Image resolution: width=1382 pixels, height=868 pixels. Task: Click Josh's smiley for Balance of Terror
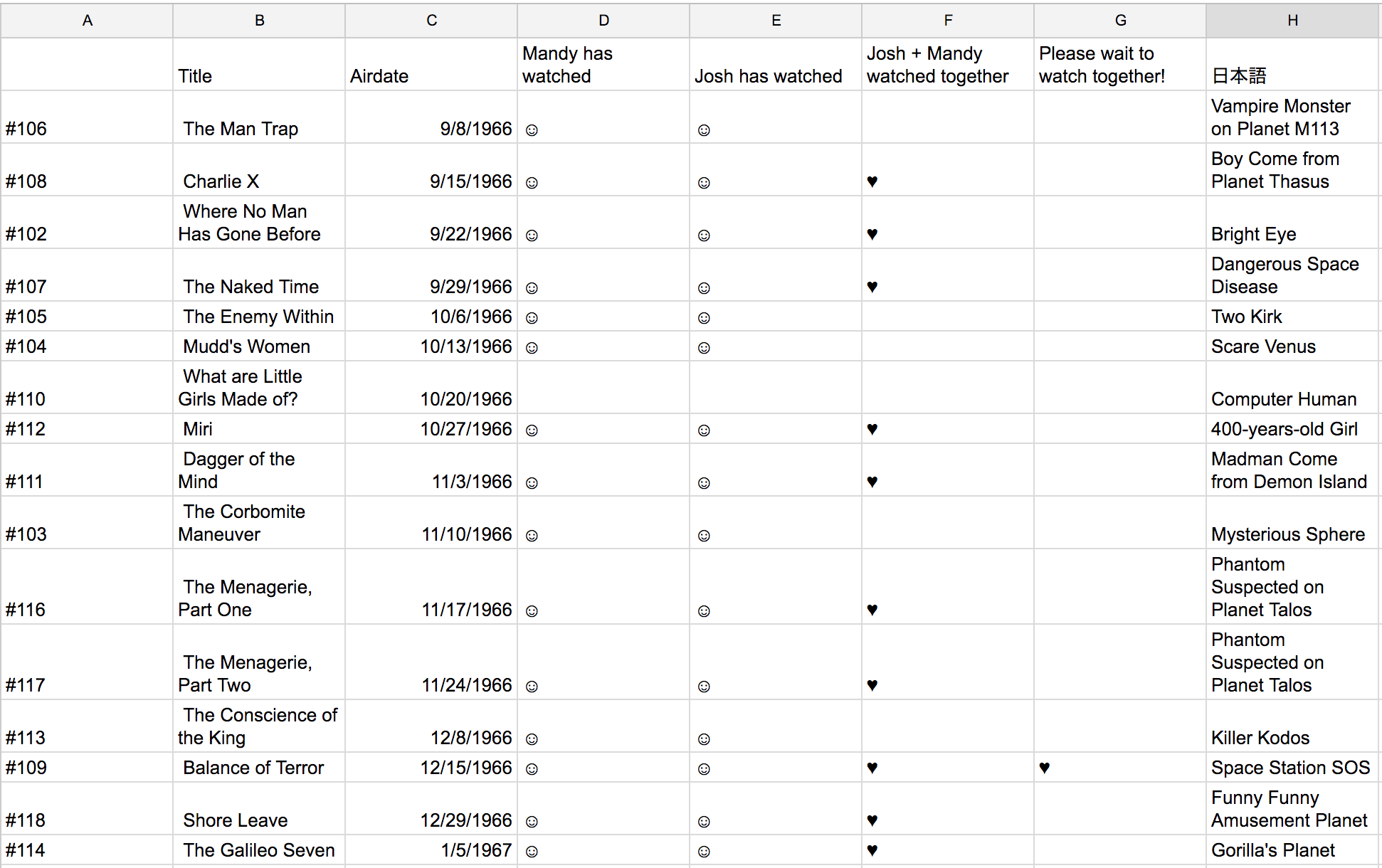coord(704,768)
